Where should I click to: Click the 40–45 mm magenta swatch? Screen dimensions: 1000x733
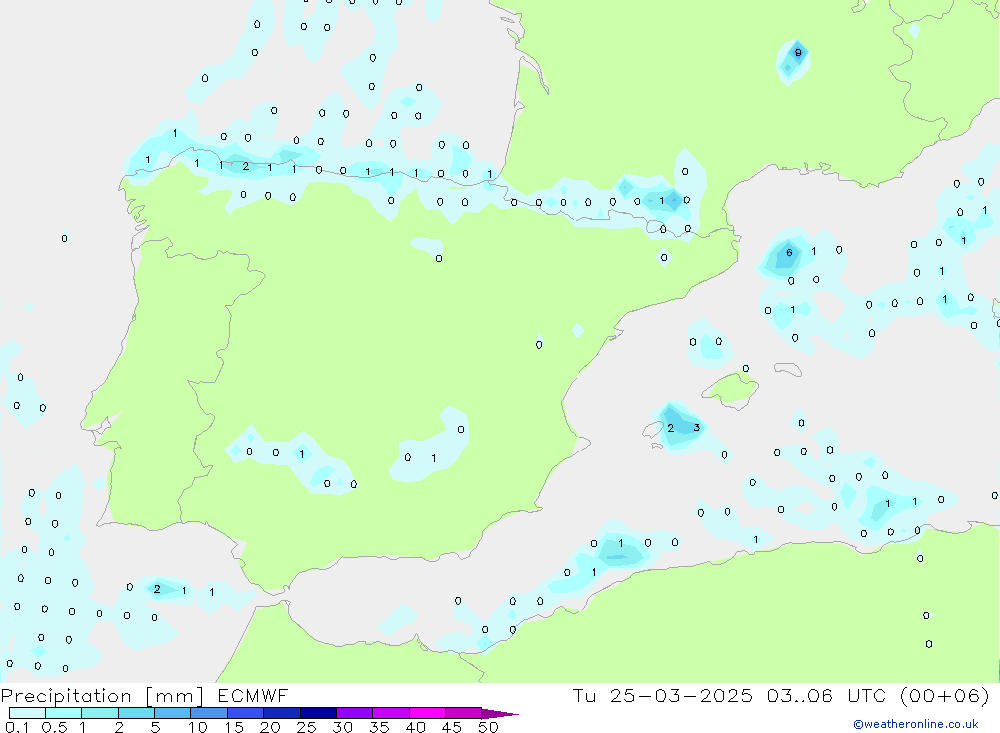click(427, 713)
